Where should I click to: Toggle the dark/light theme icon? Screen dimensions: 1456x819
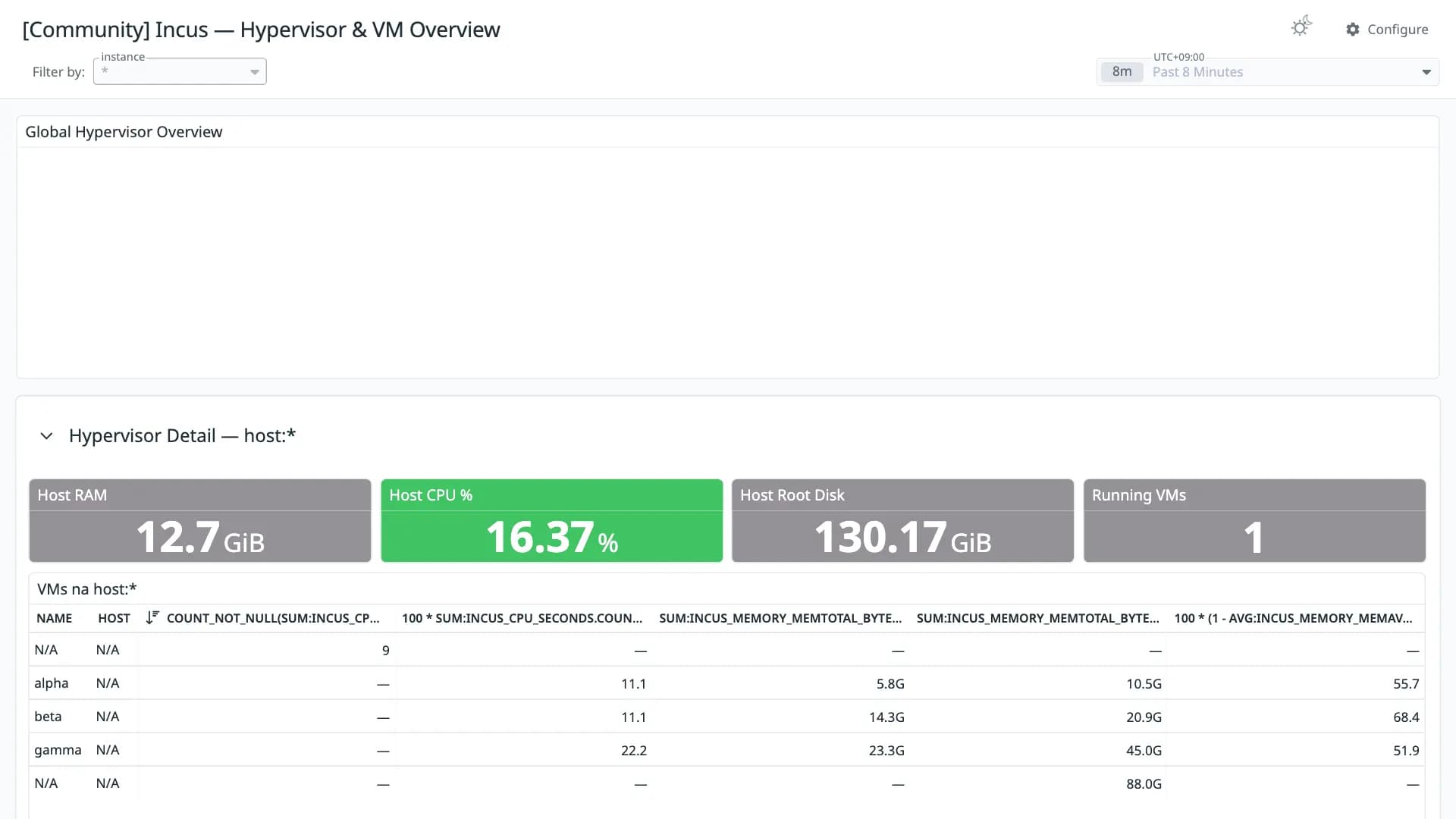click(1301, 27)
